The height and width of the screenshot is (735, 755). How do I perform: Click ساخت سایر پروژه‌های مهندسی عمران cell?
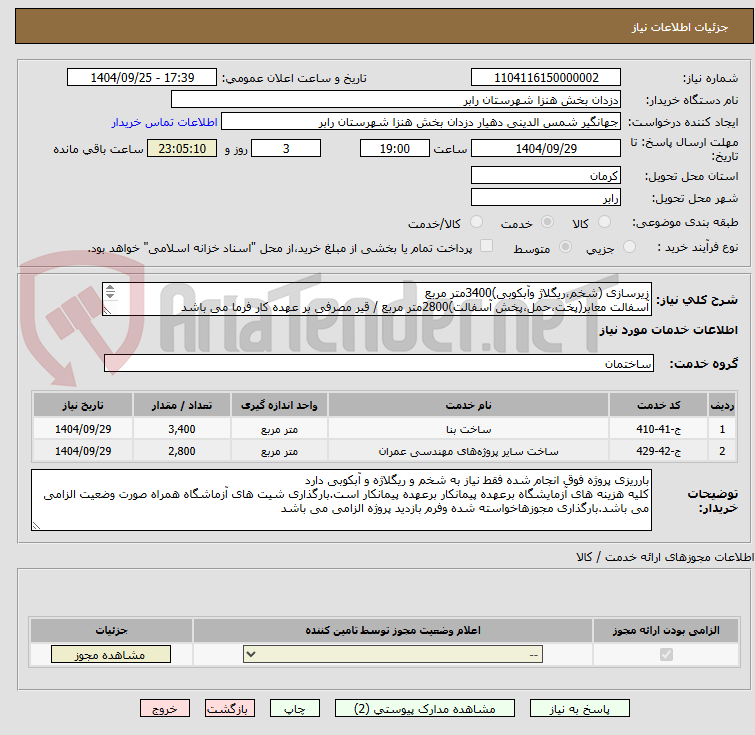coord(468,451)
